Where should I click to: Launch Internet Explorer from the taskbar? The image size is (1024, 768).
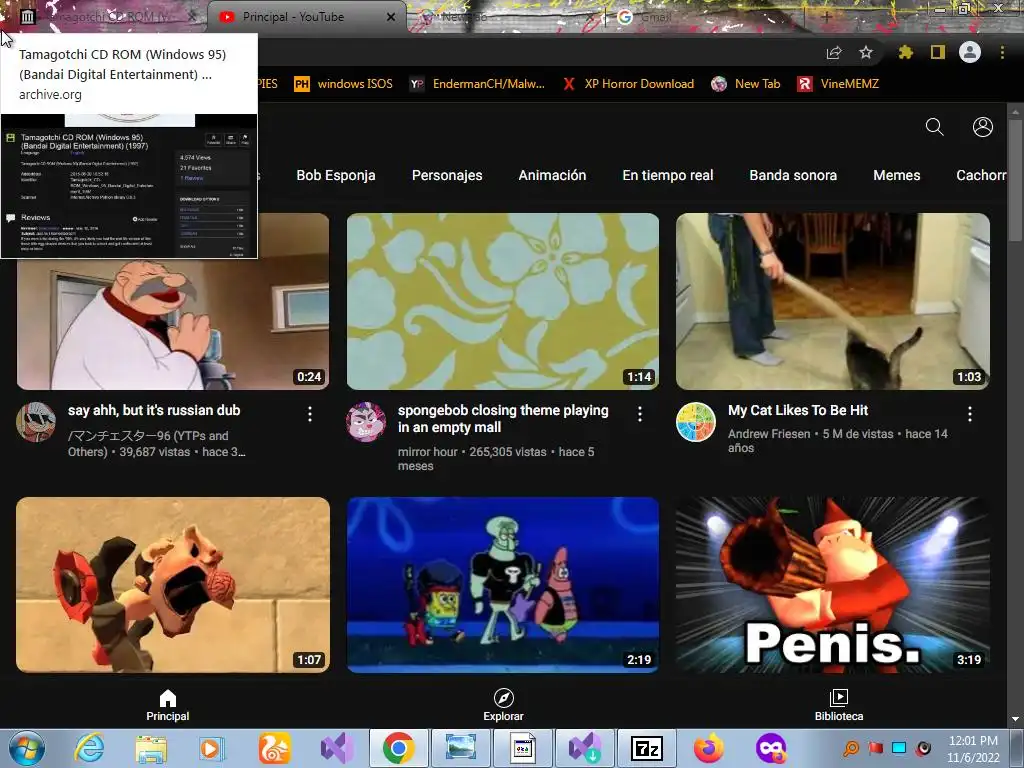coord(89,748)
